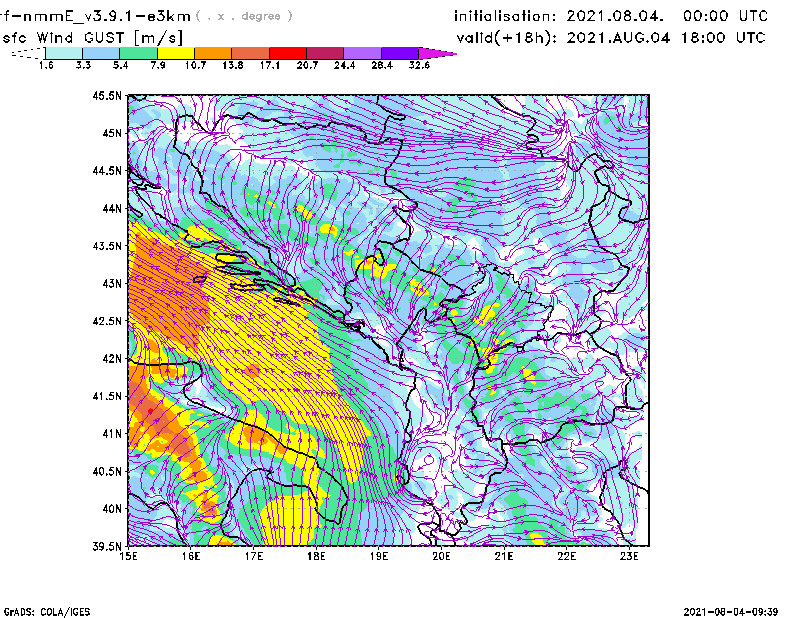Select the crimson legend swatch between 20.7 and 24.4
800x618 pixels.
tap(325, 53)
